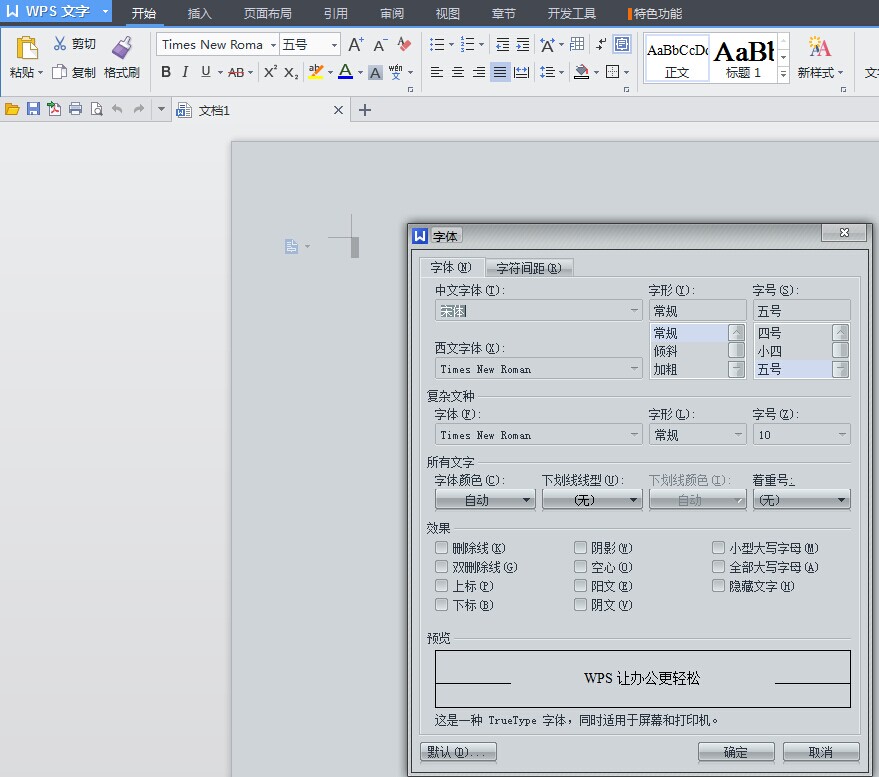Click the phonetic guide wén icon

tap(395, 72)
